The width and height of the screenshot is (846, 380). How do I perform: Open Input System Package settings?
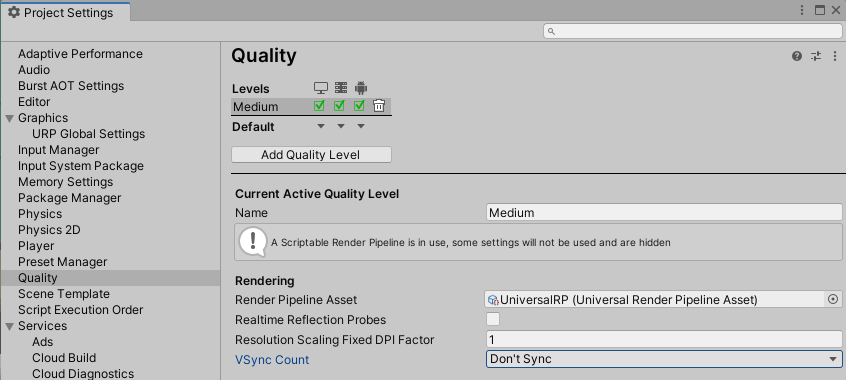pos(81,166)
